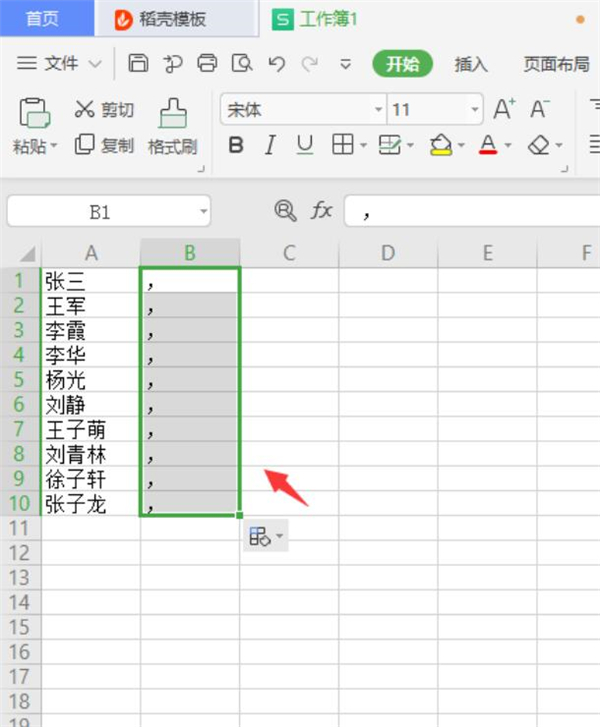Decrease font size with A- icon
This screenshot has height=727, width=600.
[x=539, y=109]
